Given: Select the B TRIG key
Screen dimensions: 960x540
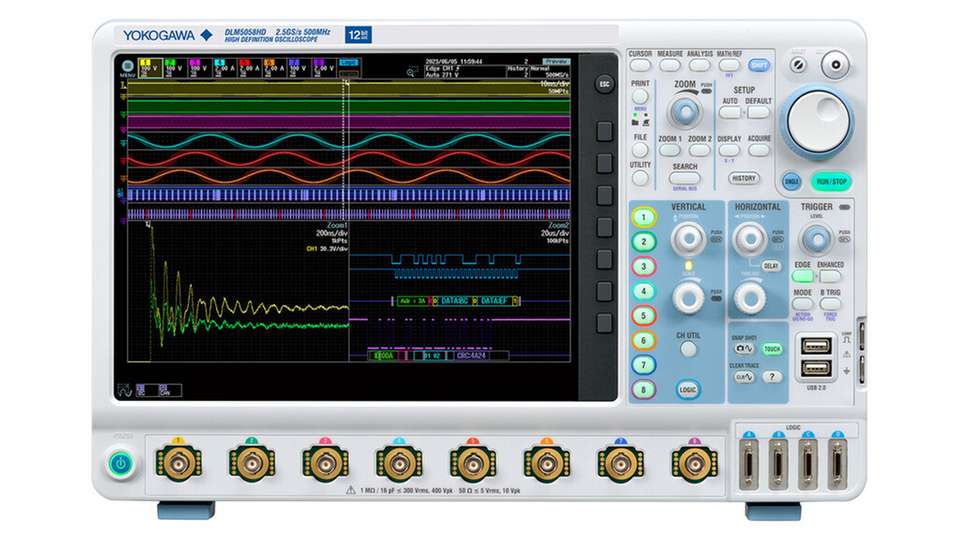Looking at the screenshot, I should (x=830, y=304).
